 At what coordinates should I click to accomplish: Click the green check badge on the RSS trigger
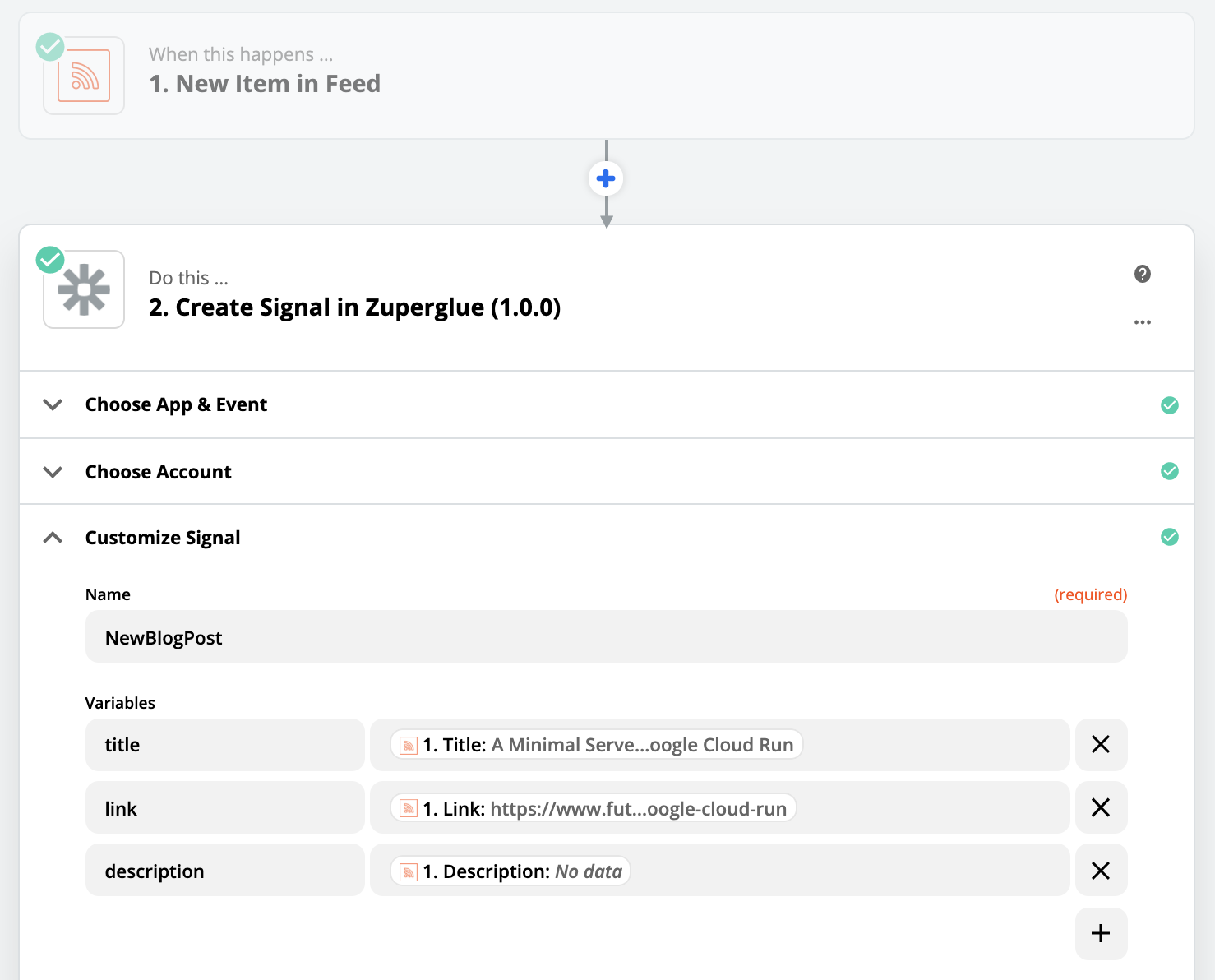pyautogui.click(x=50, y=47)
